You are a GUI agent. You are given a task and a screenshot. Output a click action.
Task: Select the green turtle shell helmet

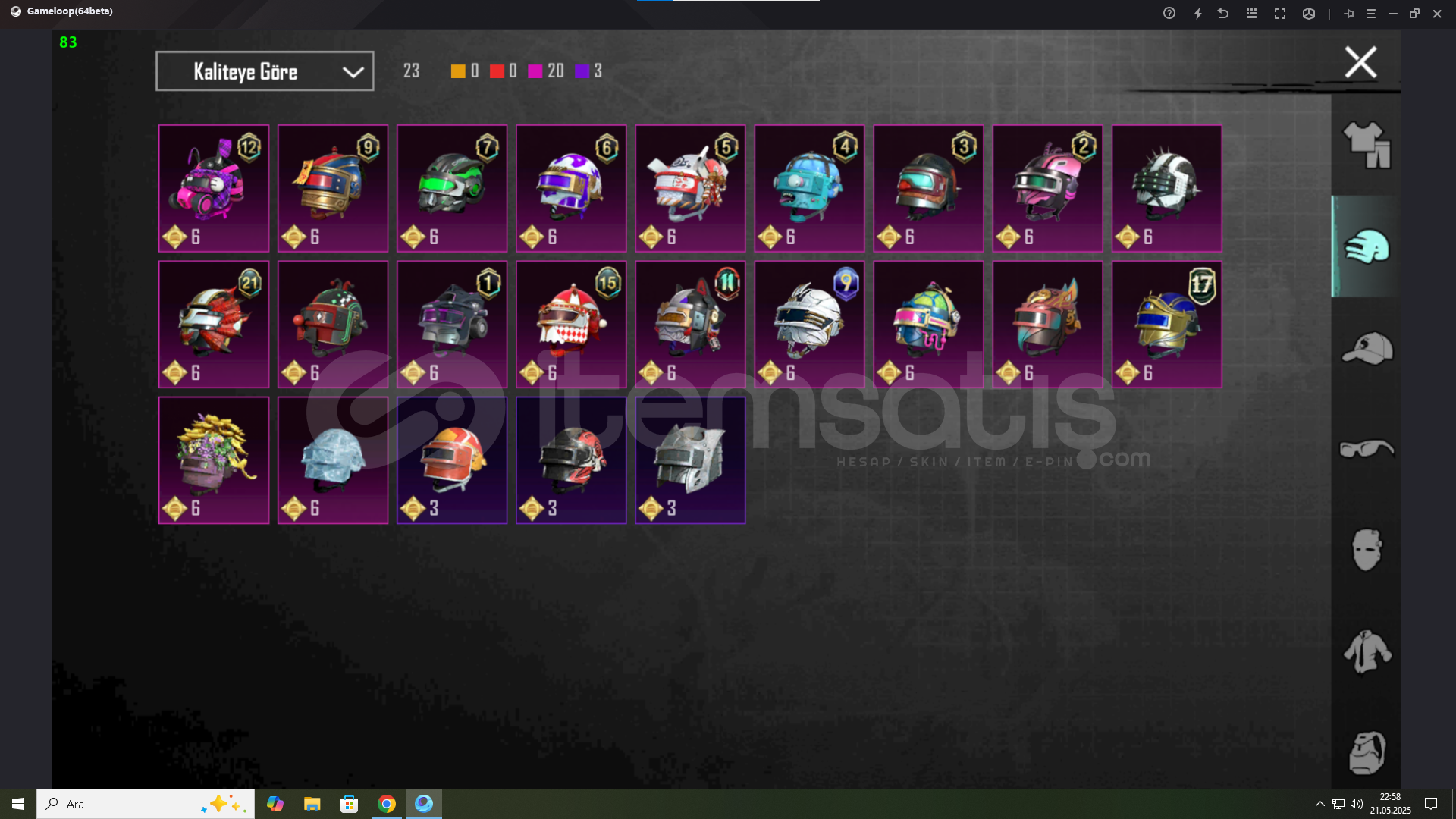(928, 325)
